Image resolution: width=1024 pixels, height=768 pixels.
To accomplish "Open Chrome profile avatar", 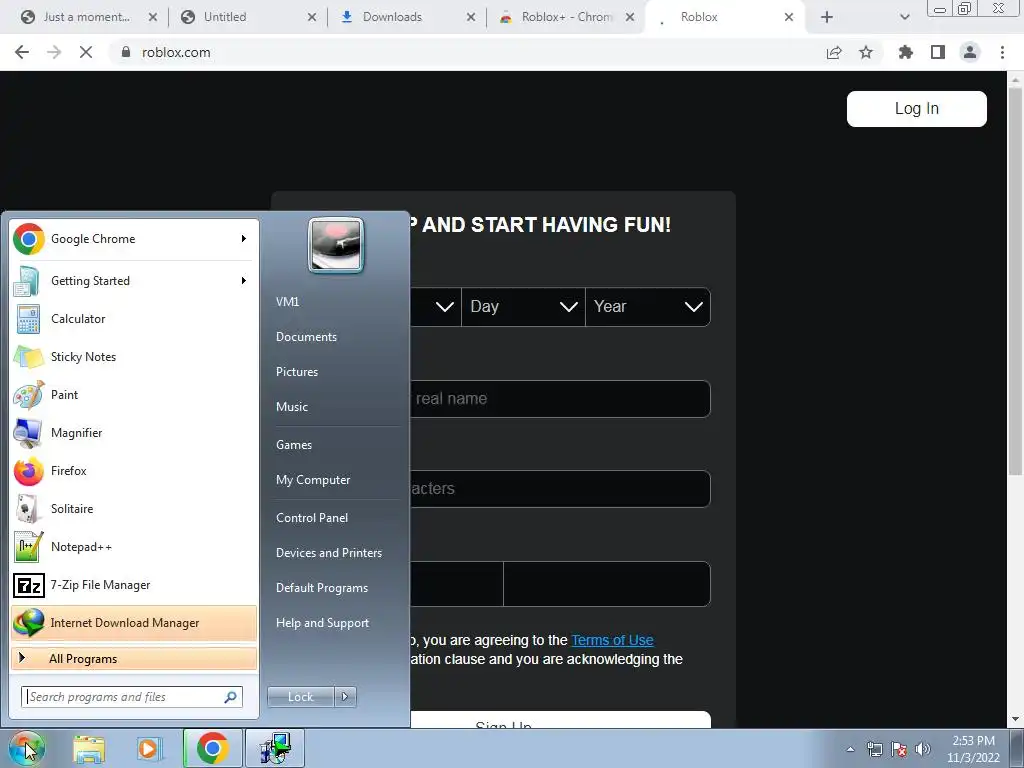I will tap(970, 52).
